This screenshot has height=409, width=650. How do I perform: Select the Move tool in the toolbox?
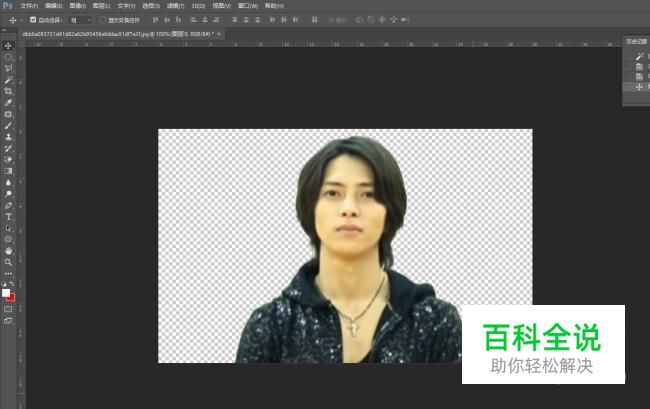[8, 46]
